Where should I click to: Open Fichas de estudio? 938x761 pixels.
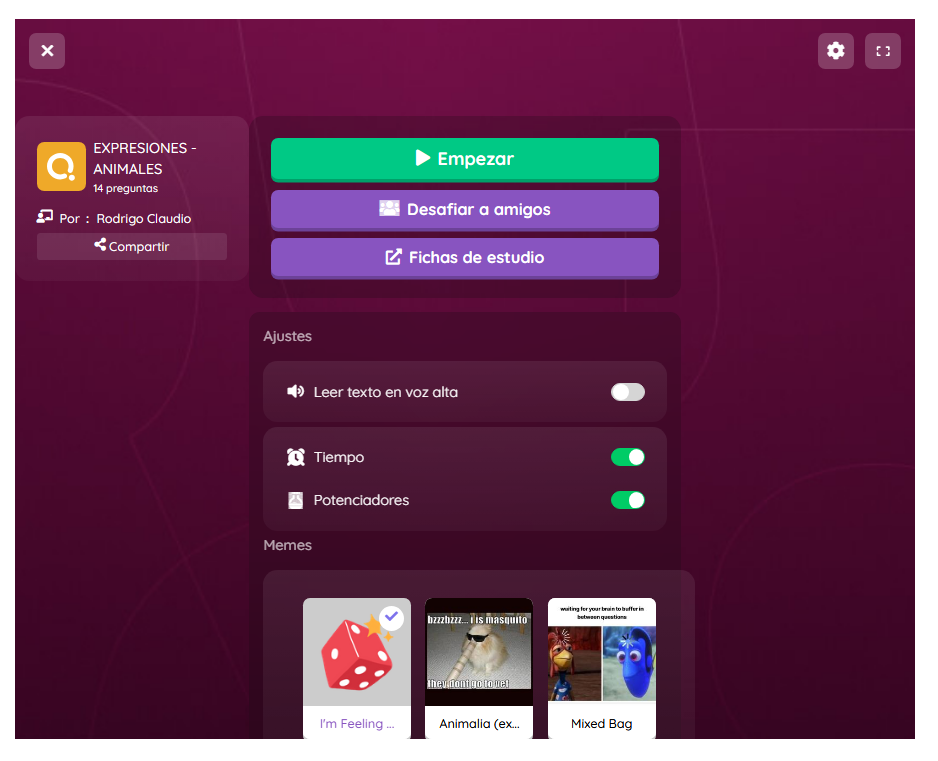(x=465, y=258)
